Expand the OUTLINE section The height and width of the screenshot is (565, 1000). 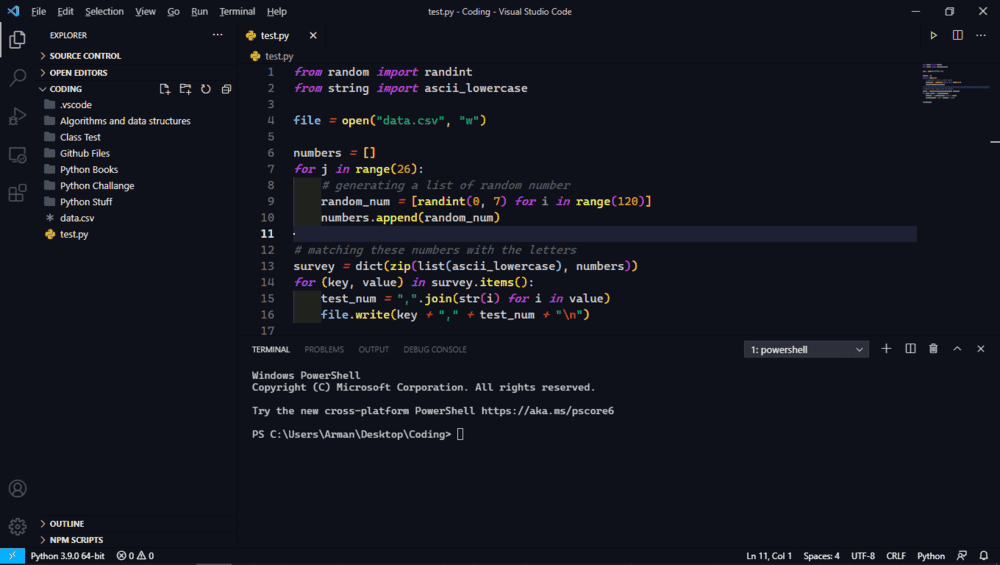pyautogui.click(x=66, y=524)
